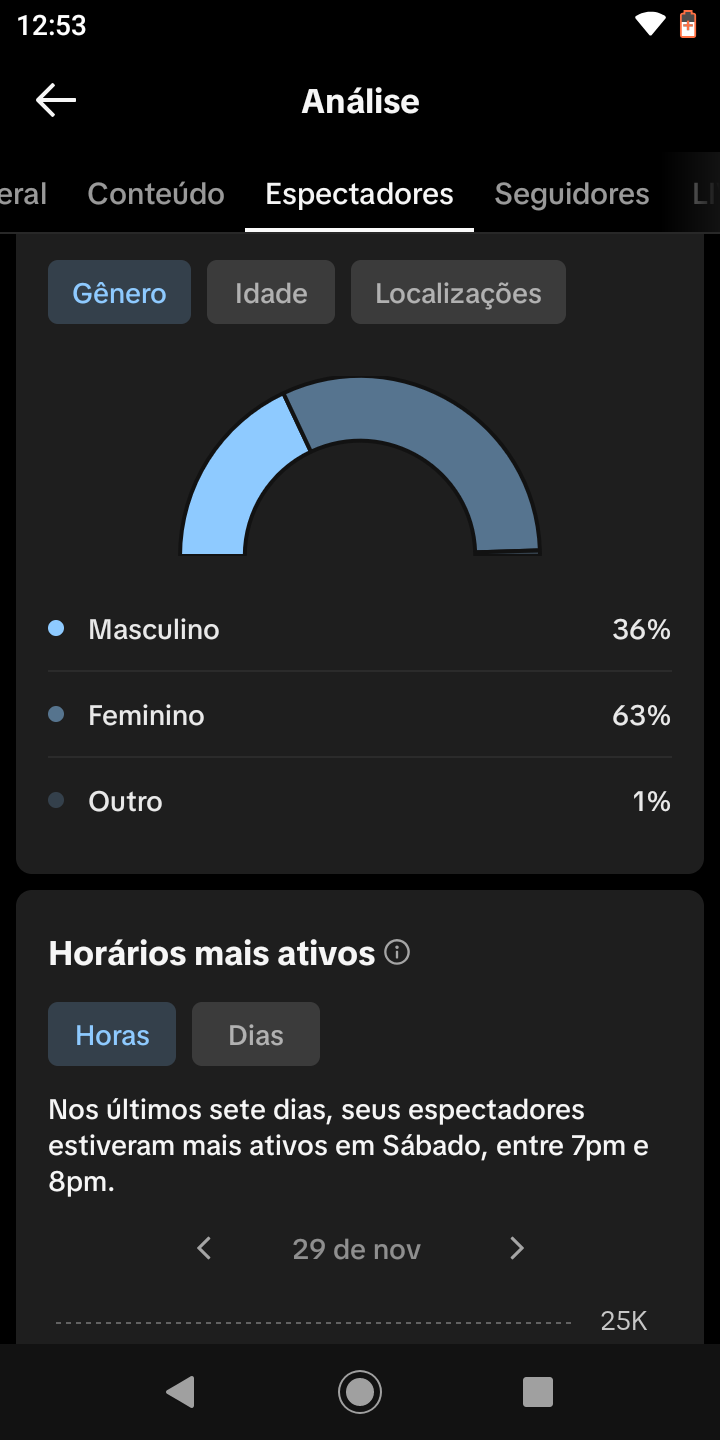720x1440 pixels.
Task: Tap info icon beside Horários mais ativos
Action: point(397,953)
